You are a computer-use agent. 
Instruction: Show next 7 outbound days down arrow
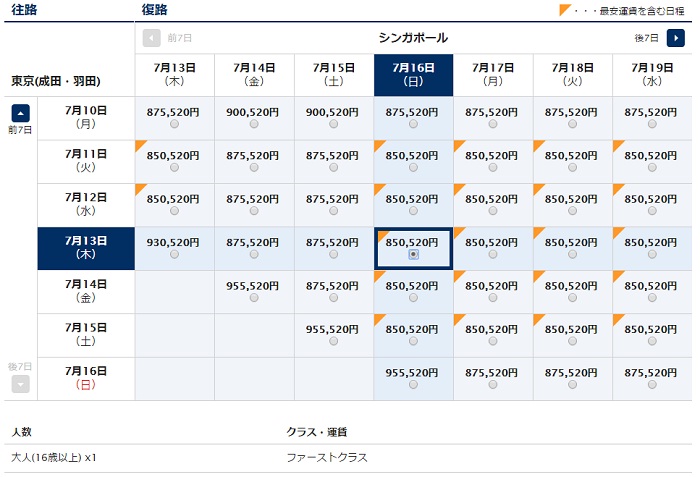click(x=21, y=384)
